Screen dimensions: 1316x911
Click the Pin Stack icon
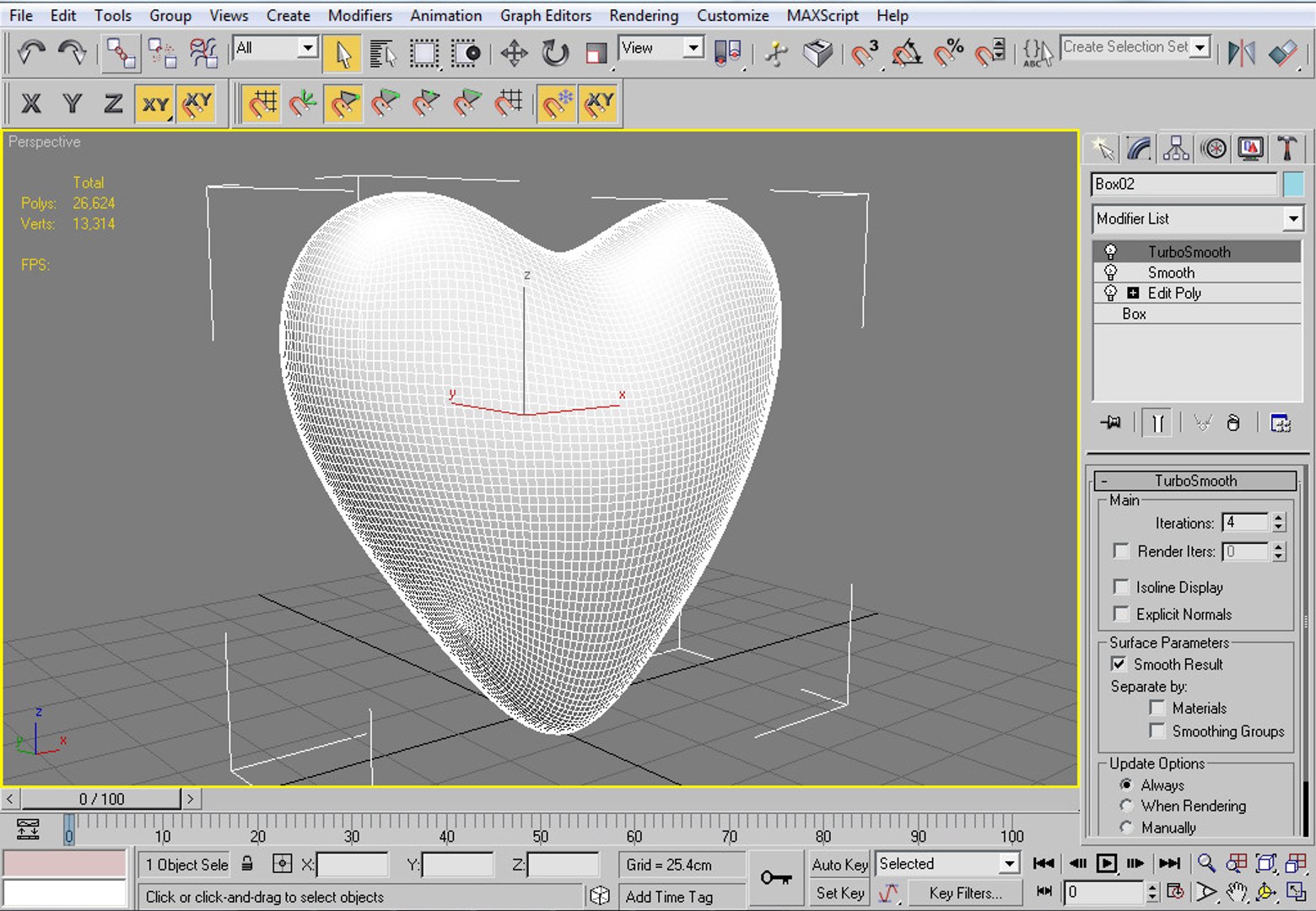tap(1111, 423)
